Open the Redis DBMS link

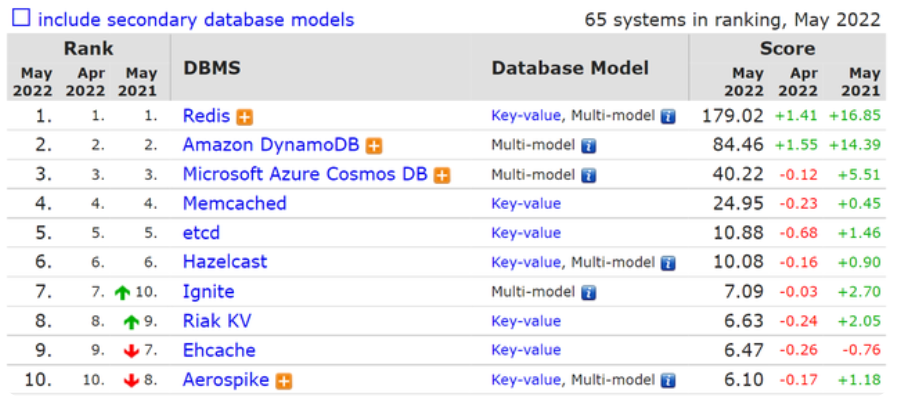[x=206, y=116]
